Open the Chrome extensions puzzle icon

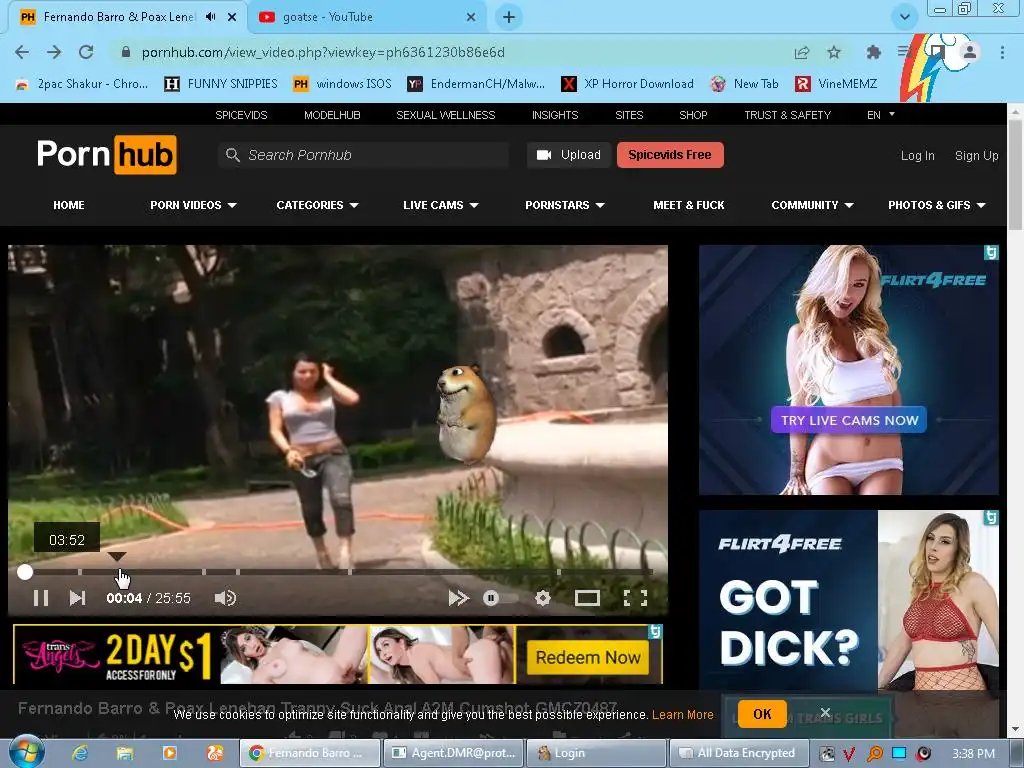click(x=874, y=52)
